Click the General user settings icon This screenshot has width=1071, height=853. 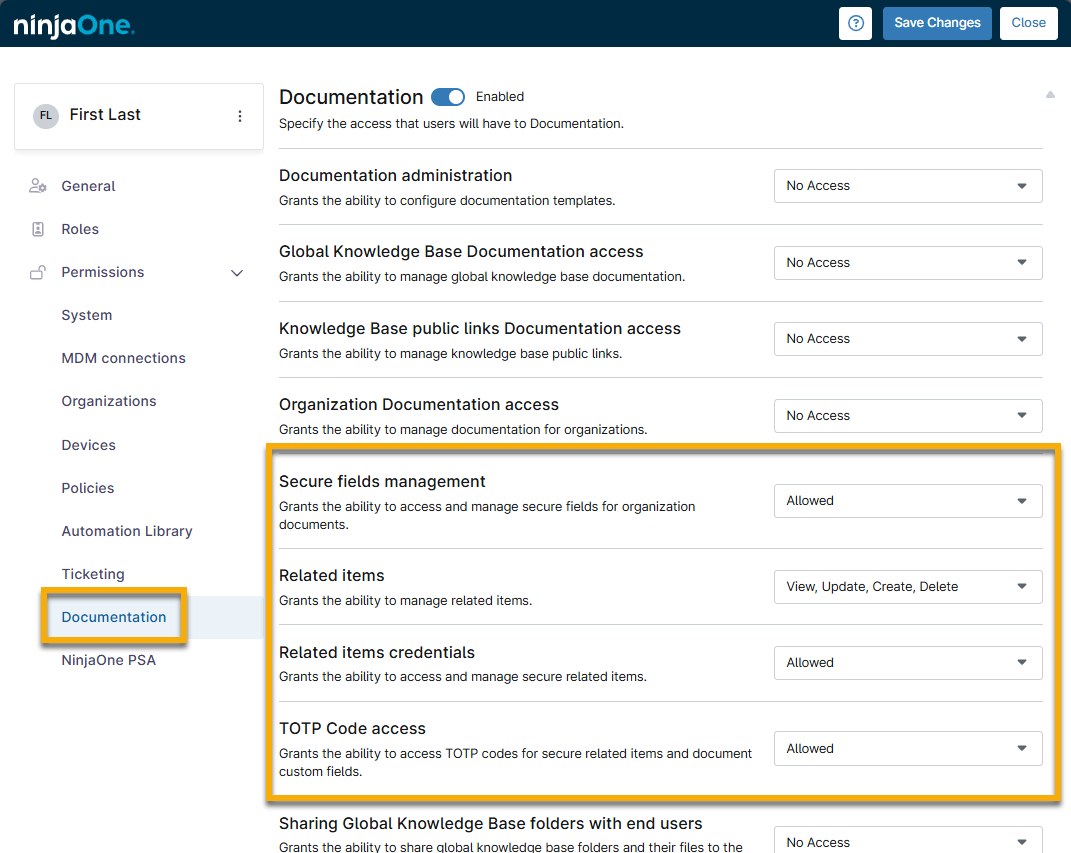(38, 186)
